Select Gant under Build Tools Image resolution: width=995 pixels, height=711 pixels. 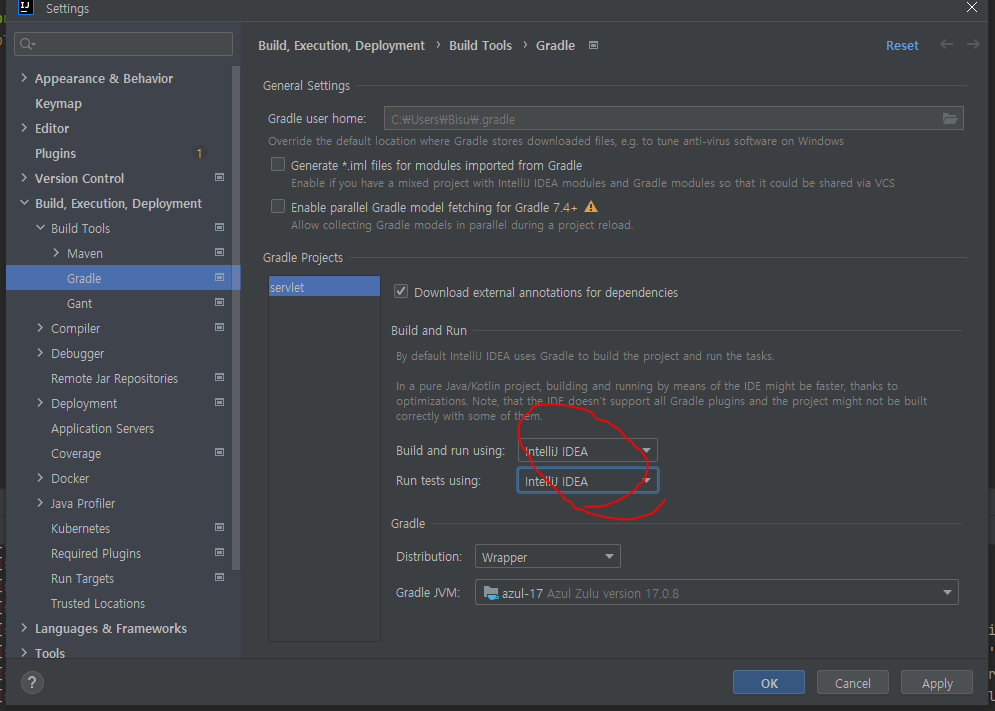click(x=79, y=303)
